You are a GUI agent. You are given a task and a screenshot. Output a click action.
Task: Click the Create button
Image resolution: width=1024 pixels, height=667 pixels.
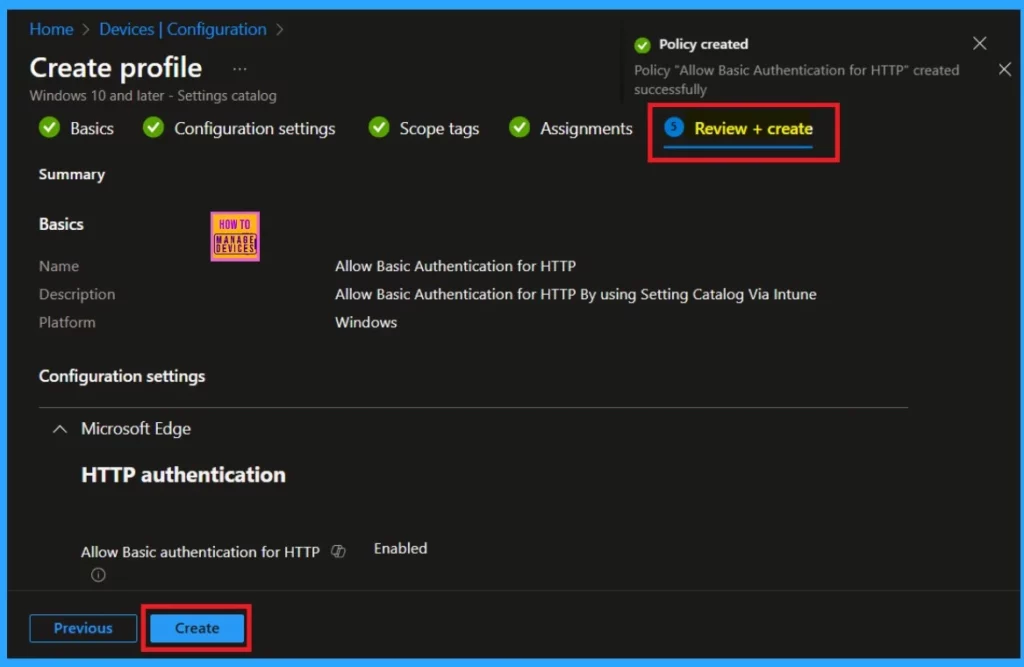coord(197,628)
